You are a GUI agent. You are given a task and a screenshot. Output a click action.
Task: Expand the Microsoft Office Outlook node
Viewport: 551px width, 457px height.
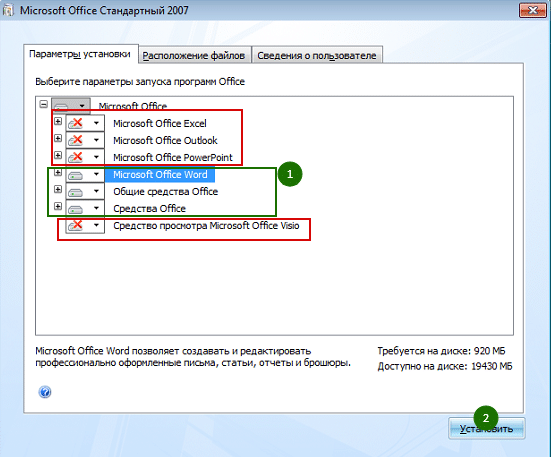pyautogui.click(x=58, y=138)
